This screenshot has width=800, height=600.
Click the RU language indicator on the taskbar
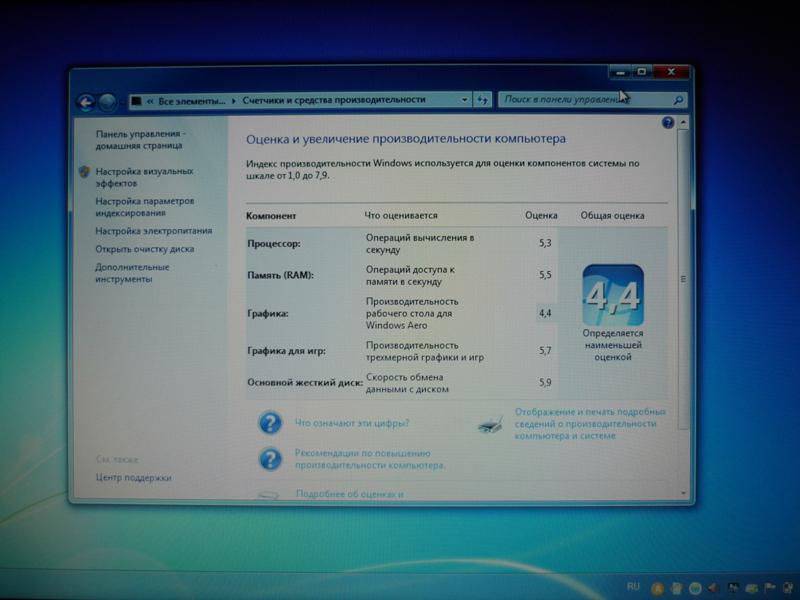coord(633,586)
